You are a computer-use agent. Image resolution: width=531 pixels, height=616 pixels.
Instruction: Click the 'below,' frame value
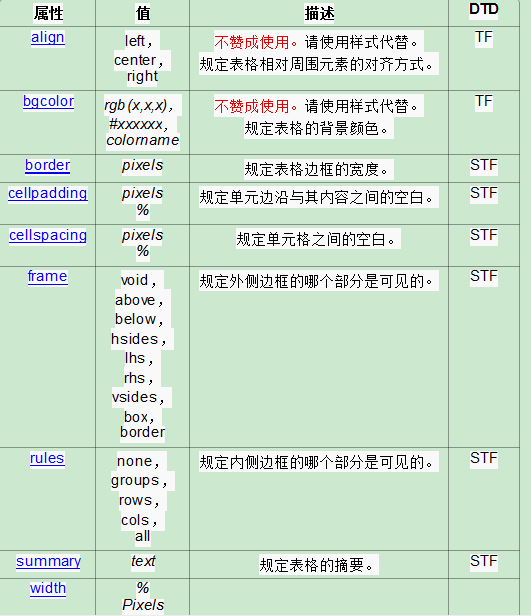pyautogui.click(x=139, y=319)
